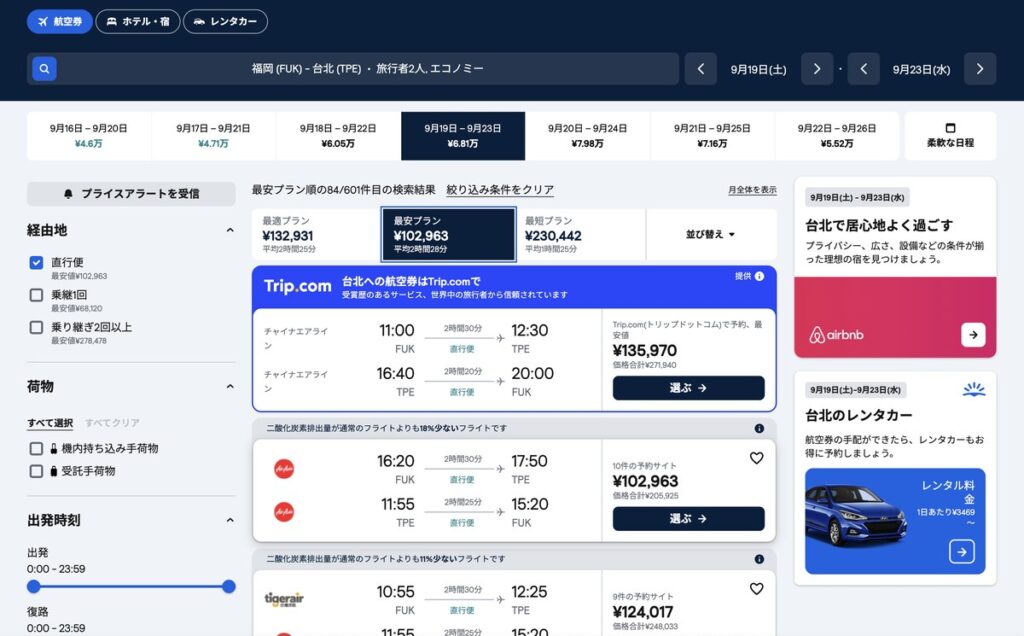
Task: Click AirAsia logo on 11:55 return flight
Action: [284, 512]
